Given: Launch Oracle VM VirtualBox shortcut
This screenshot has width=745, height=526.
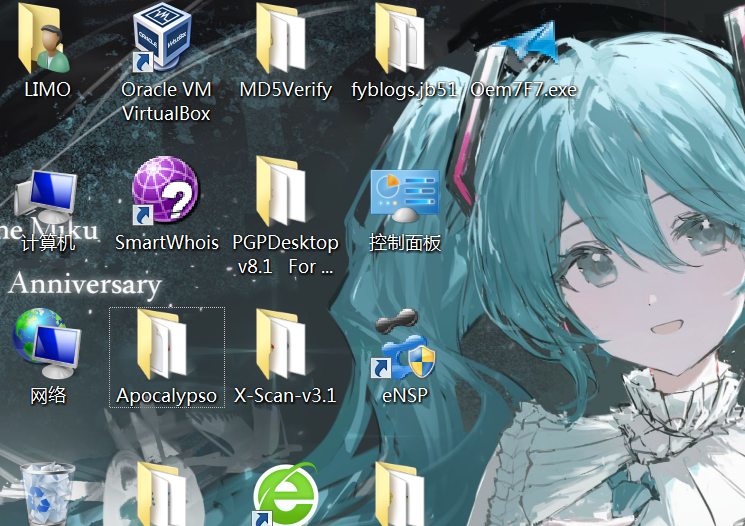Looking at the screenshot, I should pyautogui.click(x=162, y=36).
